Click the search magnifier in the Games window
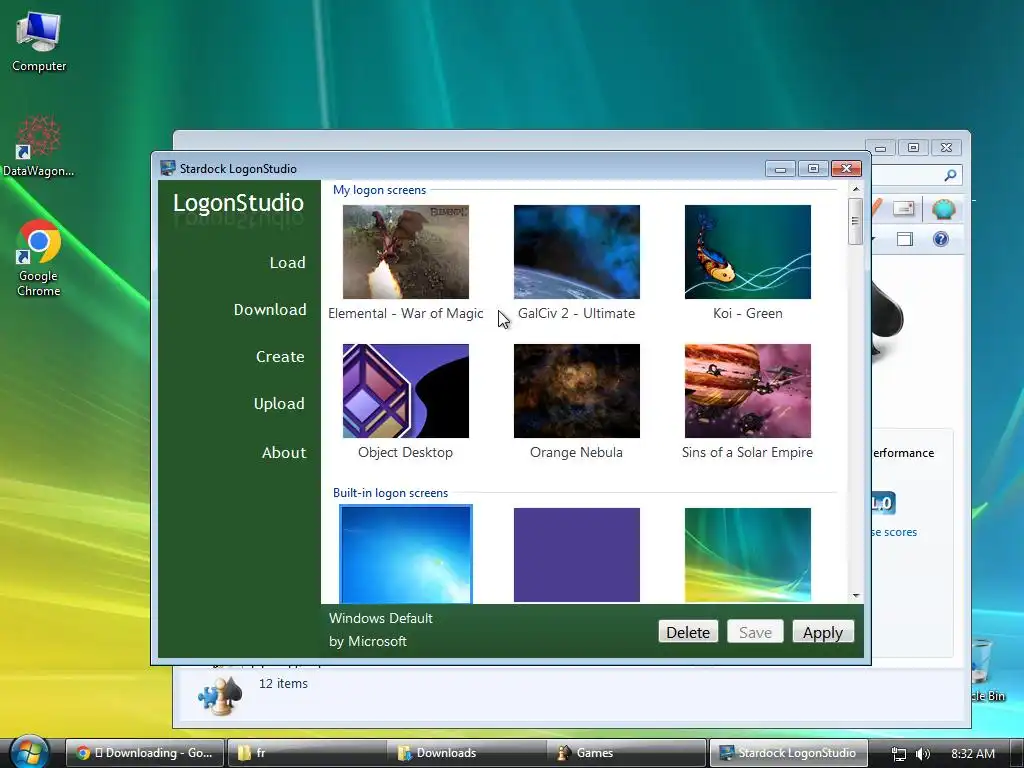This screenshot has height=768, width=1024. click(950, 175)
